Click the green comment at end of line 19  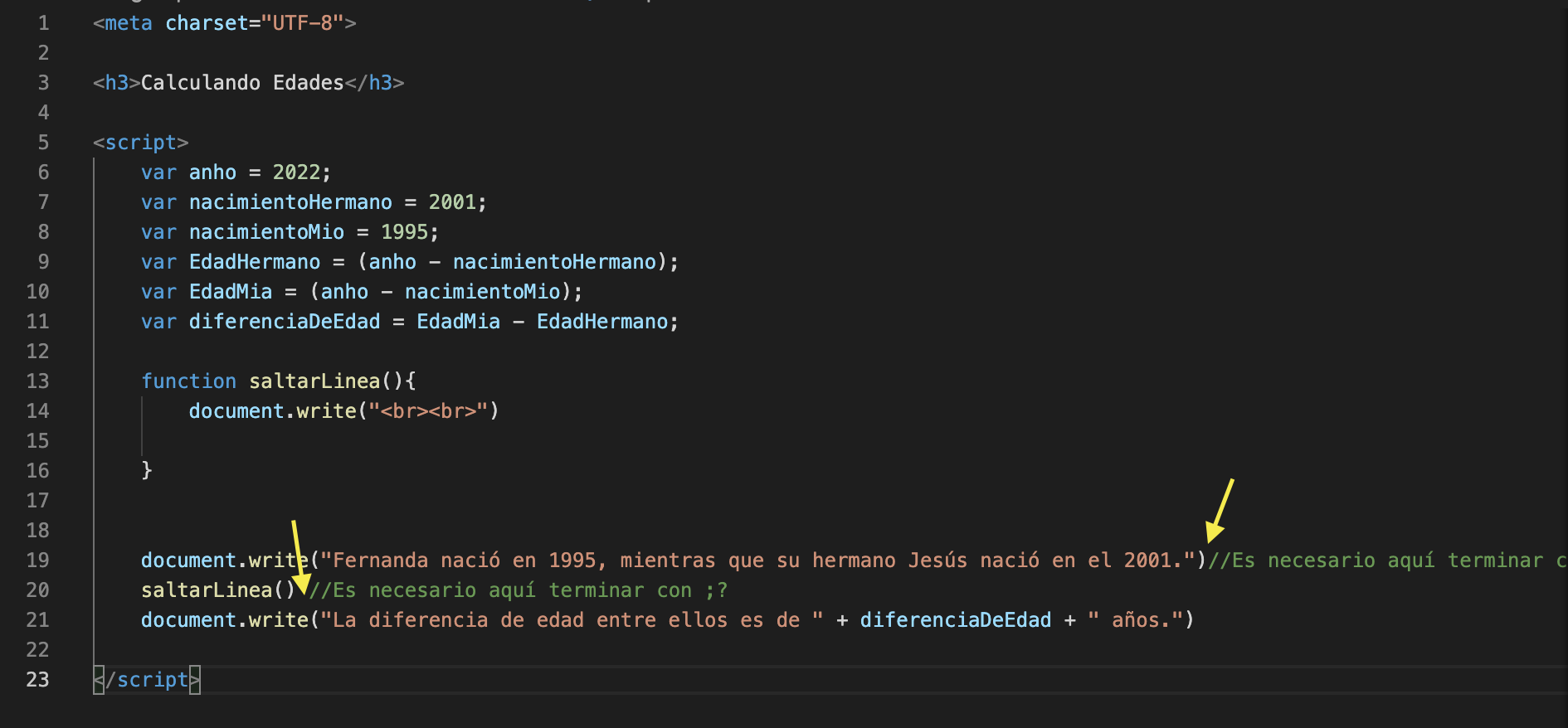click(x=1387, y=561)
